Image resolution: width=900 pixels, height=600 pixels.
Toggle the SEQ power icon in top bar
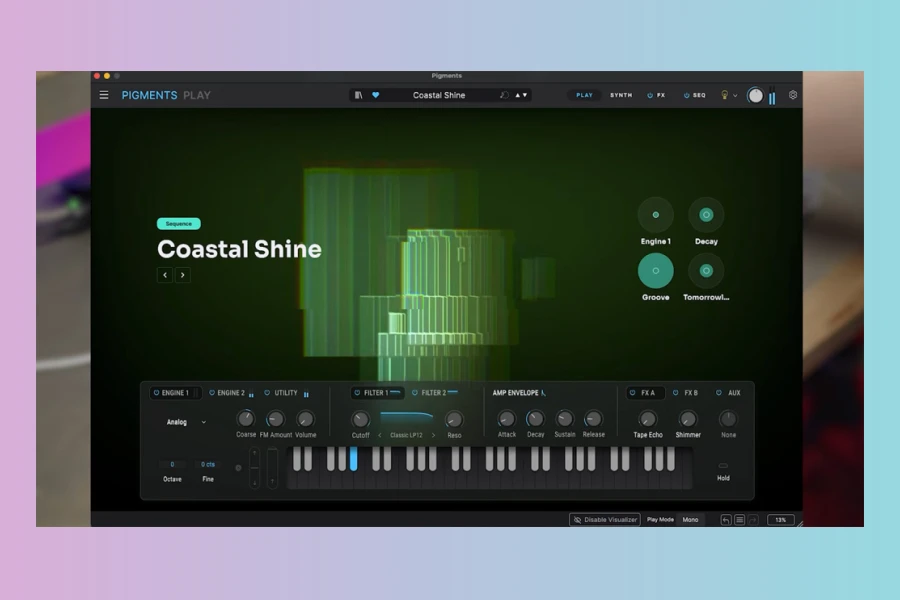click(x=686, y=95)
